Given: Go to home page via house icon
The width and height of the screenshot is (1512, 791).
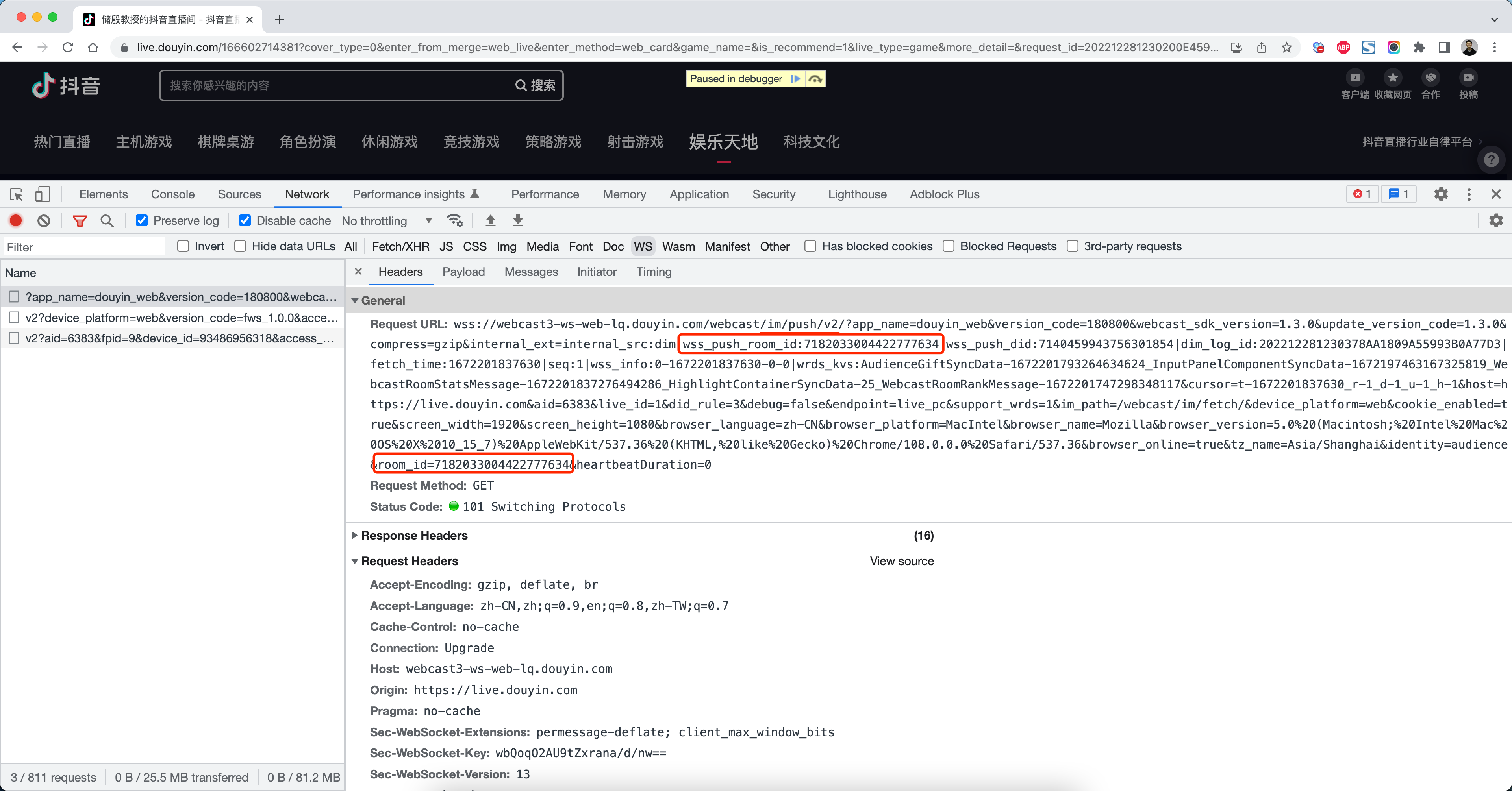Looking at the screenshot, I should (x=93, y=48).
